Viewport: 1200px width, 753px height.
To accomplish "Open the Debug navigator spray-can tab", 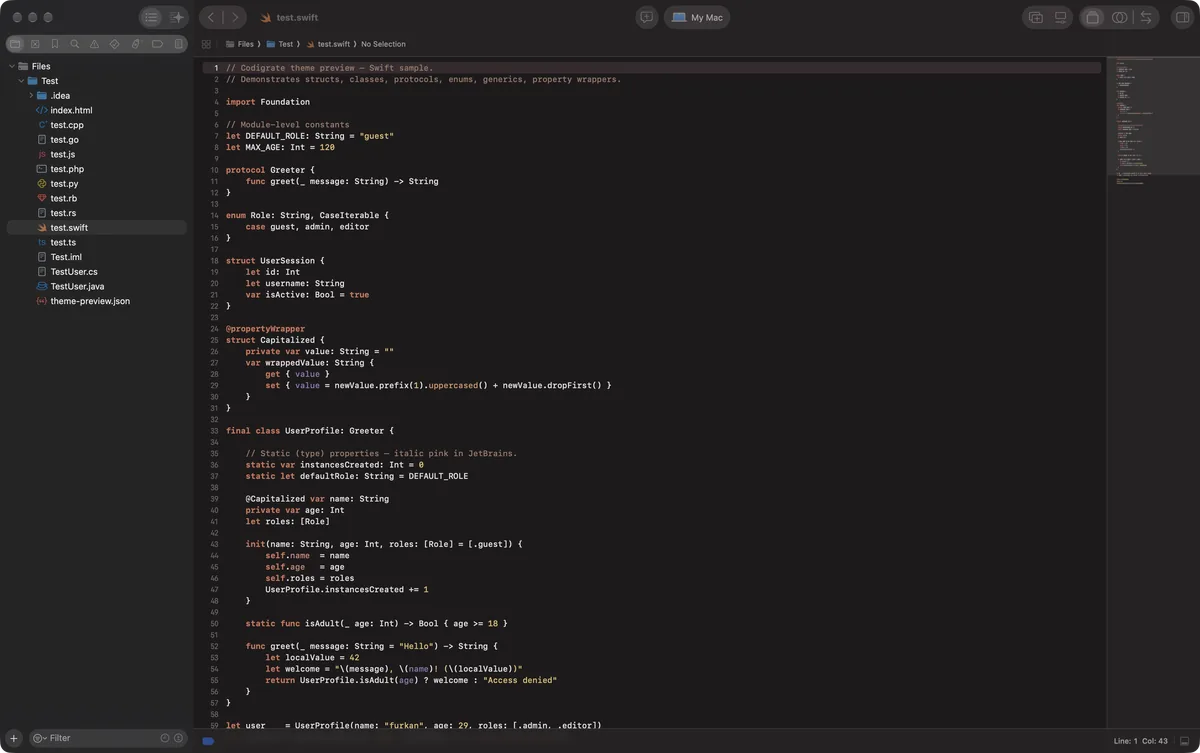I will (x=136, y=44).
